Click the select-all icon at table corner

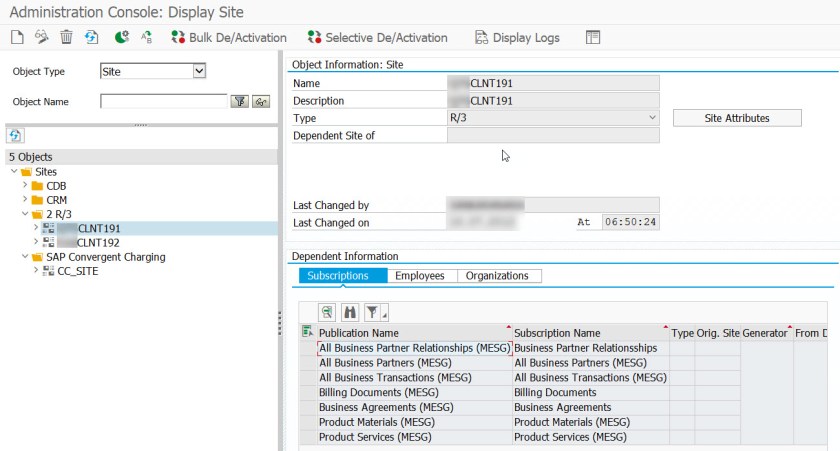[x=308, y=332]
